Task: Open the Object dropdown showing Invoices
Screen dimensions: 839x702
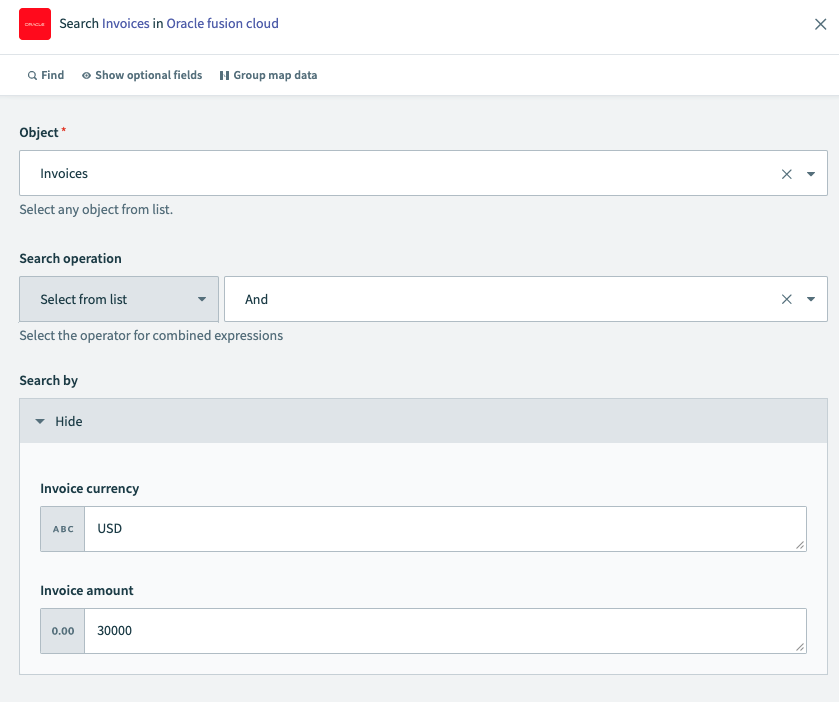Action: tap(812, 172)
